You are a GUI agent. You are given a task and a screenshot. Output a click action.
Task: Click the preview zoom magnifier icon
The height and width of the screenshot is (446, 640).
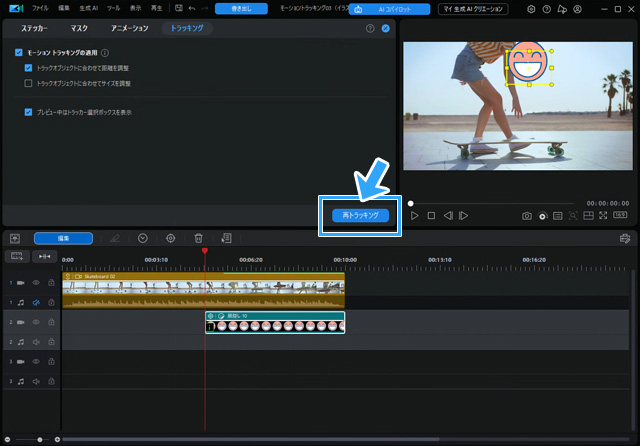573,215
